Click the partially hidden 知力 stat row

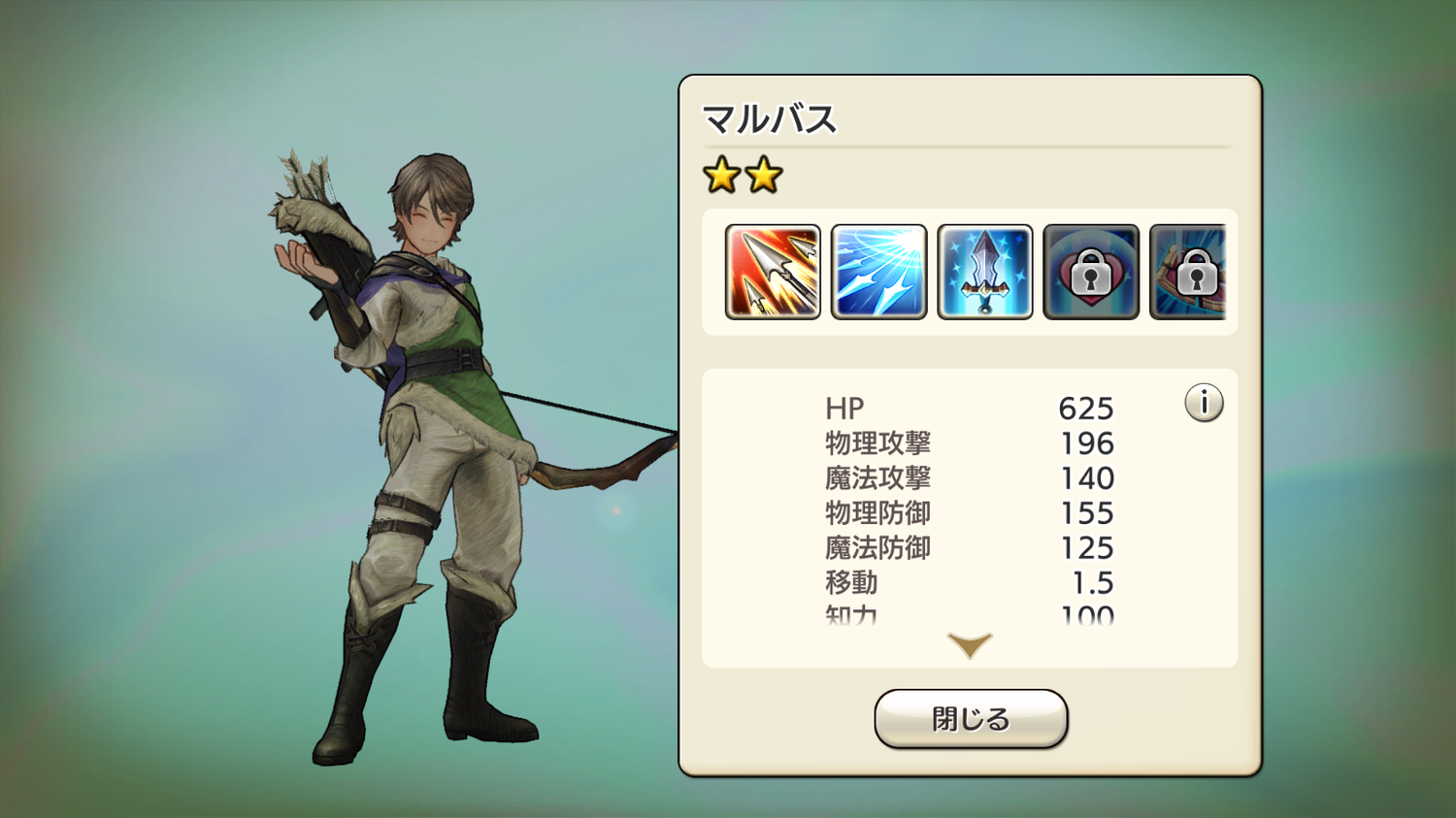coord(969,613)
